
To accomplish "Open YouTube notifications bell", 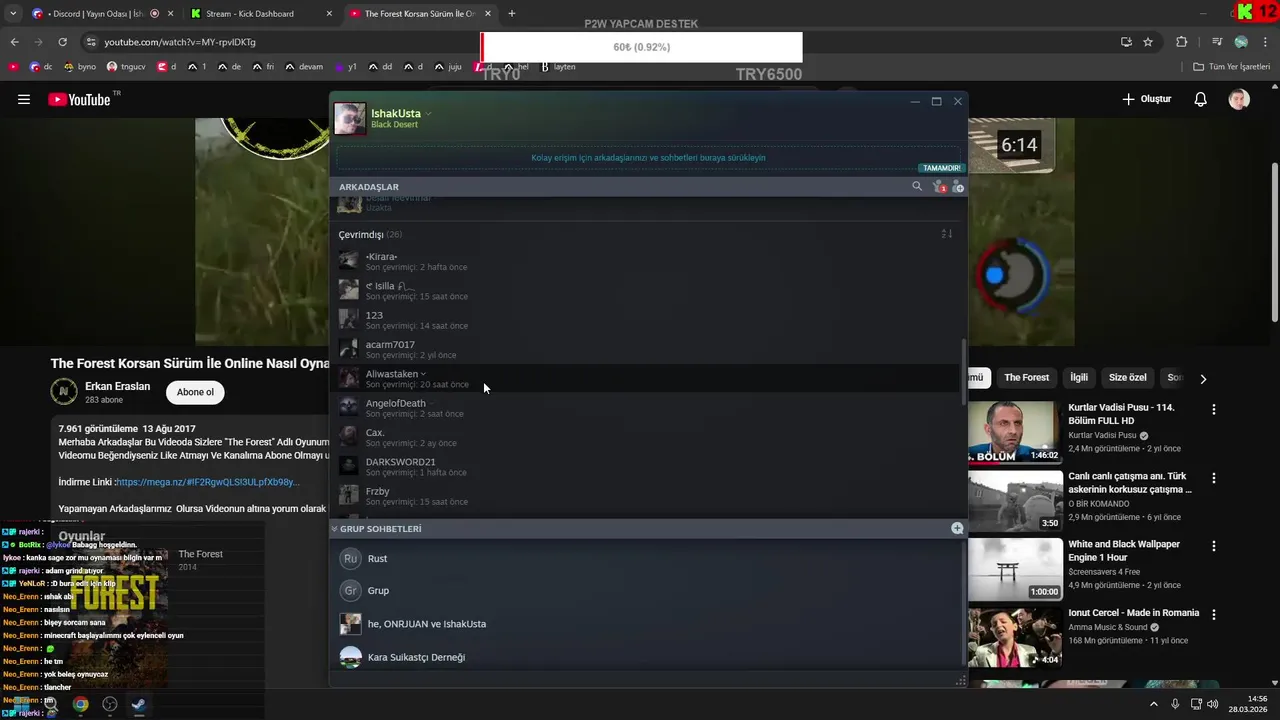I will click(1201, 99).
